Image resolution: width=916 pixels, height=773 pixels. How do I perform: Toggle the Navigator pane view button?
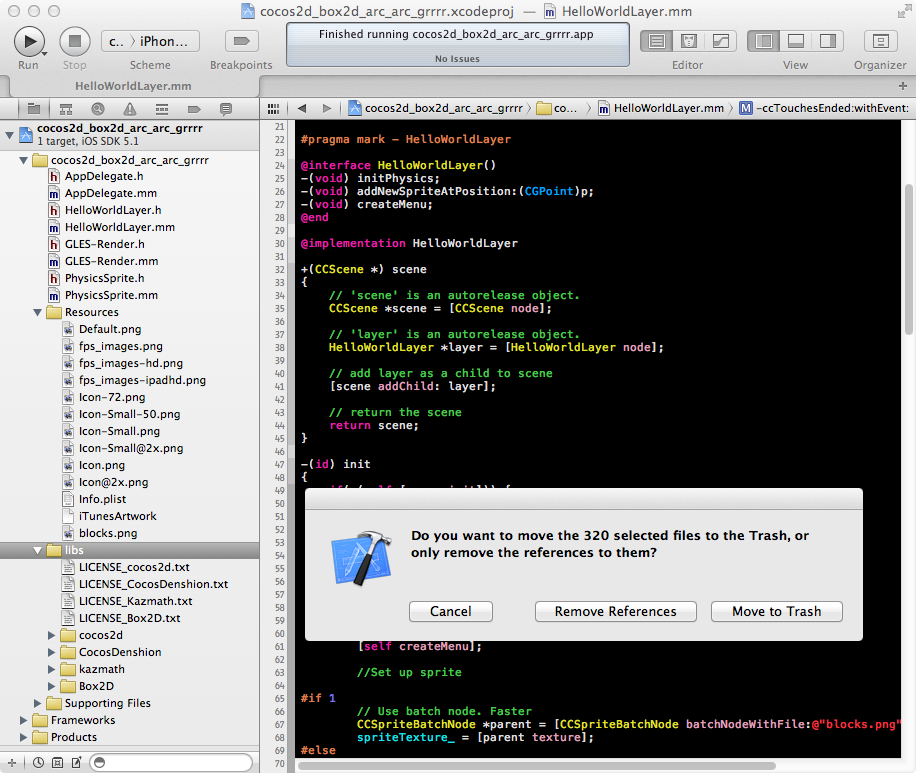pyautogui.click(x=764, y=41)
